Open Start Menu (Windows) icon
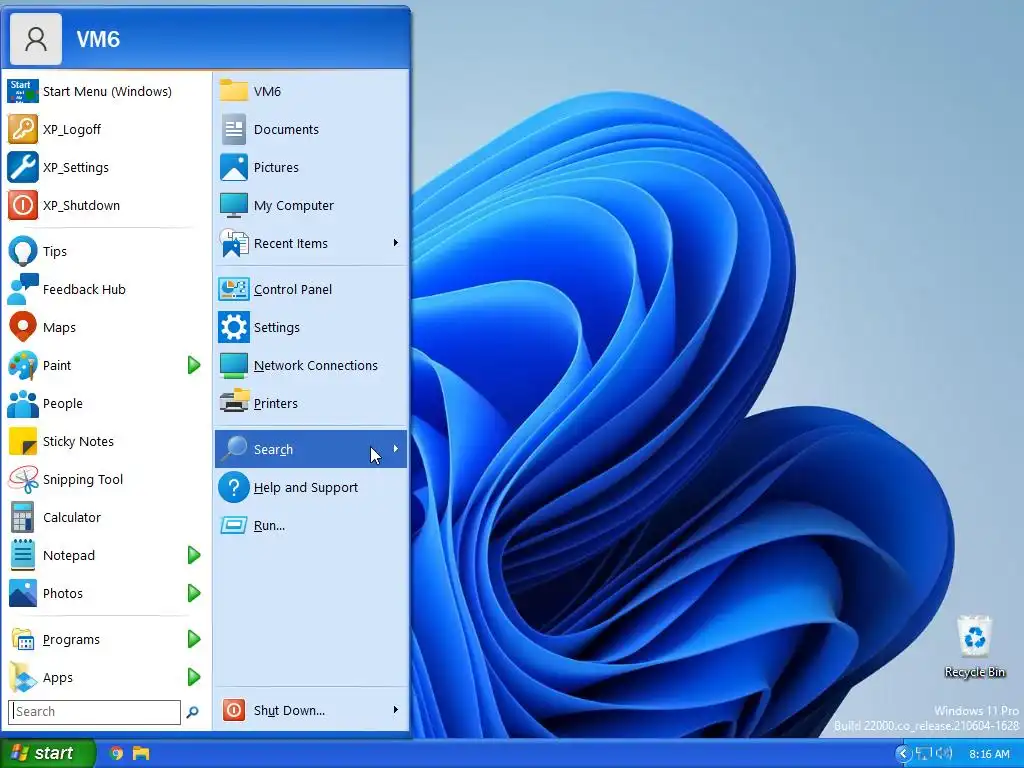The height and width of the screenshot is (768, 1024). pyautogui.click(x=23, y=91)
